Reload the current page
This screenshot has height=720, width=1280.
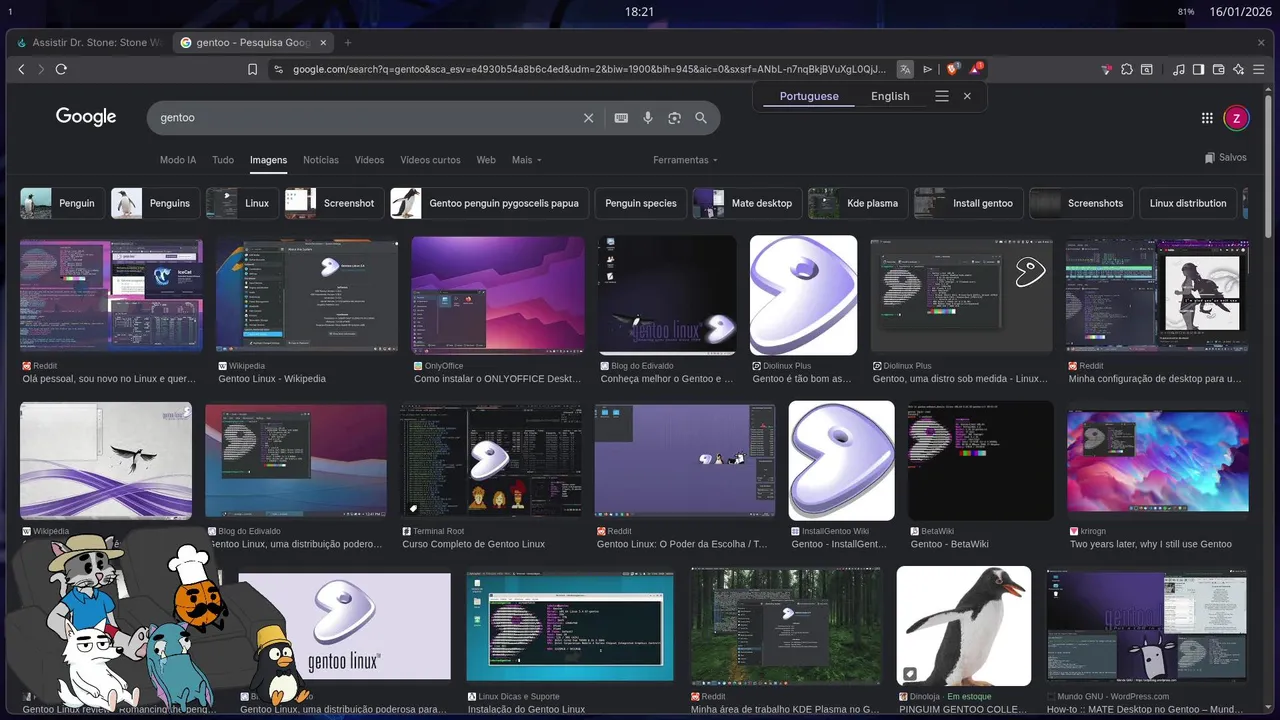click(x=61, y=69)
